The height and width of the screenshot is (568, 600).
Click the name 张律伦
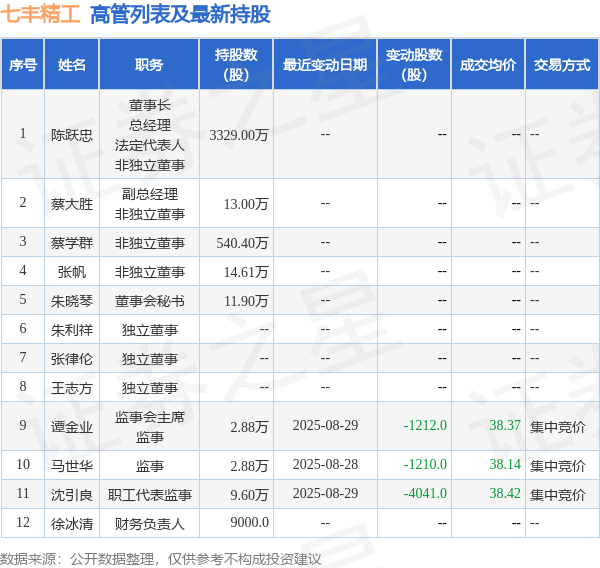point(72,359)
